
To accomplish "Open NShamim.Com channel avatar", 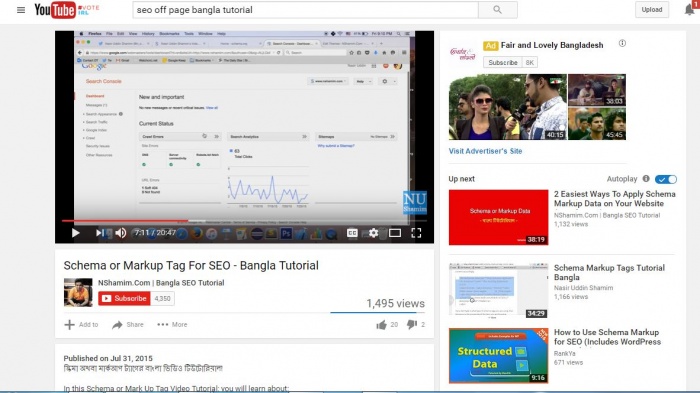I will click(x=78, y=292).
